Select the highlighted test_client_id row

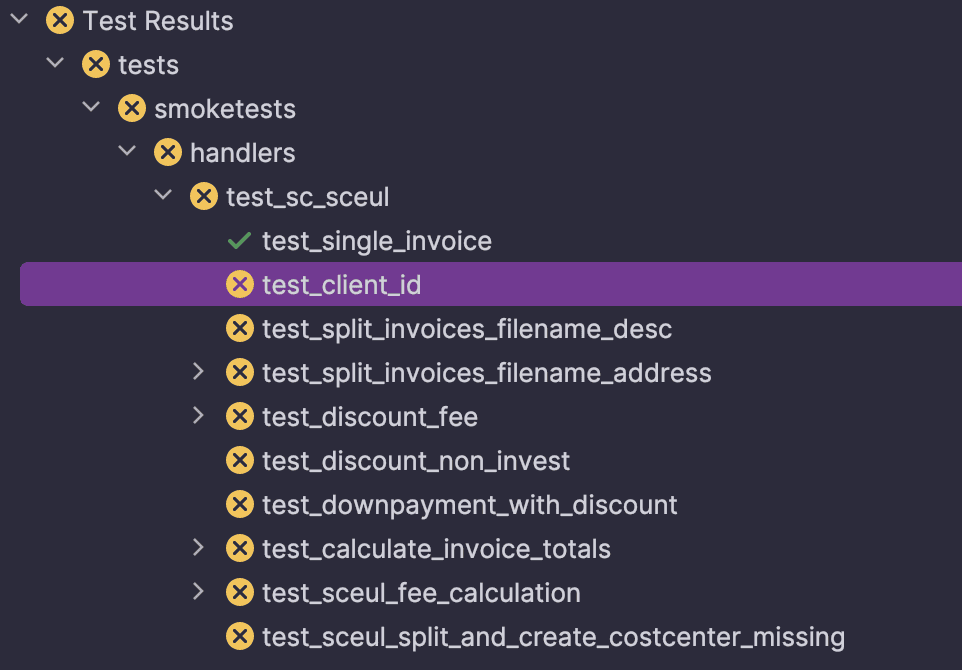pyautogui.click(x=341, y=285)
